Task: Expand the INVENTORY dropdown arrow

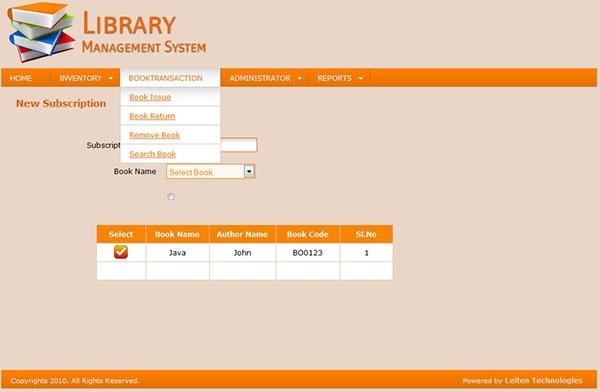Action: click(x=111, y=78)
